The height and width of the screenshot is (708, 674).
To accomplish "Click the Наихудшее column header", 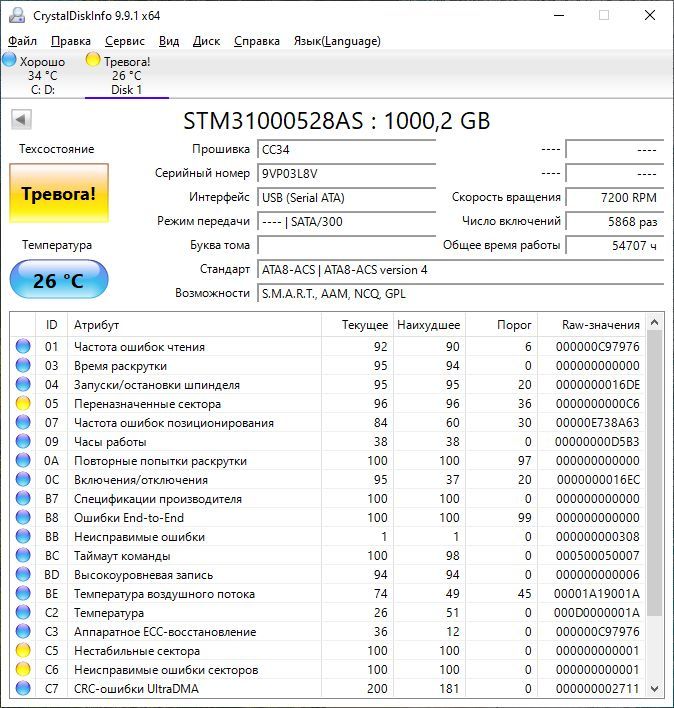I will [x=429, y=325].
